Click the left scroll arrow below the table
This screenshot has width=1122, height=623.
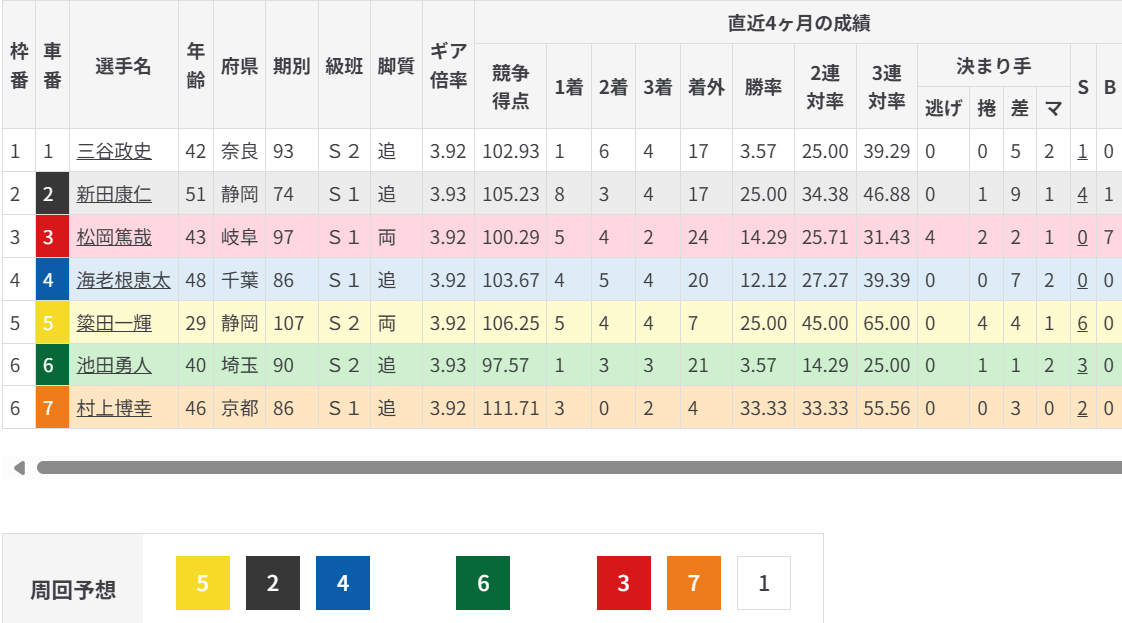pos(18,467)
